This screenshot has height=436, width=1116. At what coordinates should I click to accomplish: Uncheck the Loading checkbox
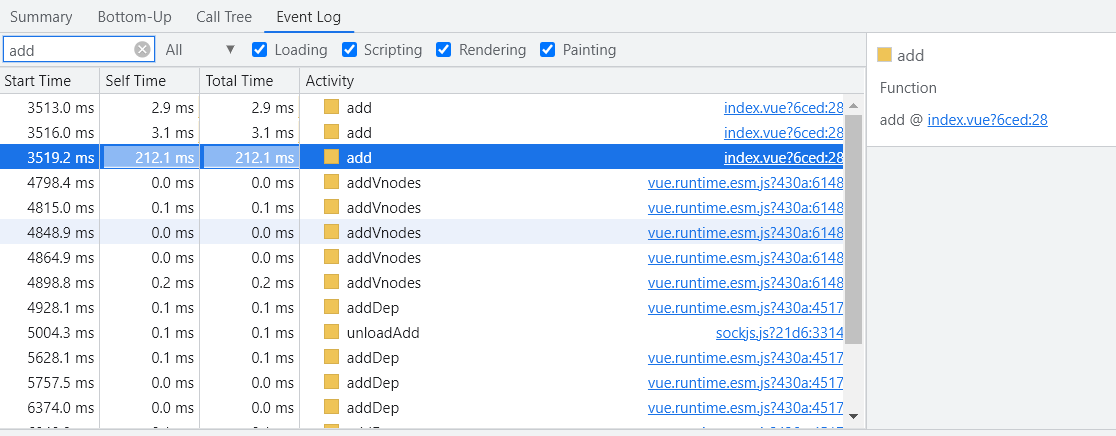(x=260, y=49)
